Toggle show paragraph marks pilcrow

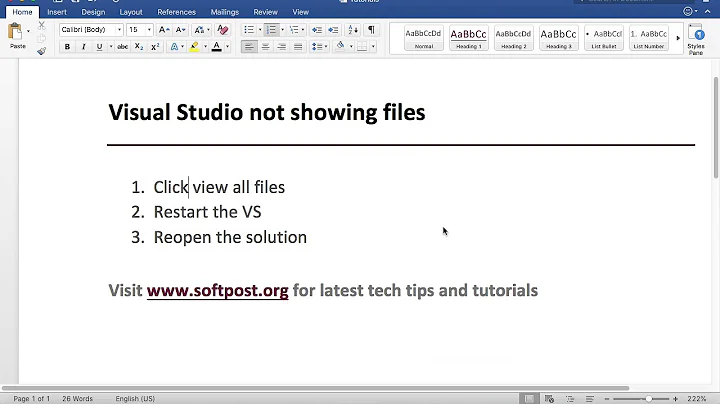point(371,30)
